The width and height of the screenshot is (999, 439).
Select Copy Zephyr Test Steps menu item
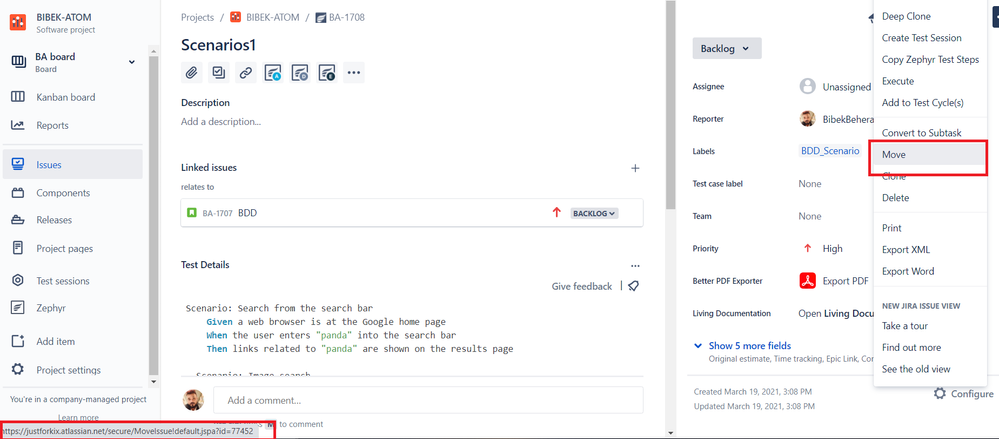click(x=930, y=60)
